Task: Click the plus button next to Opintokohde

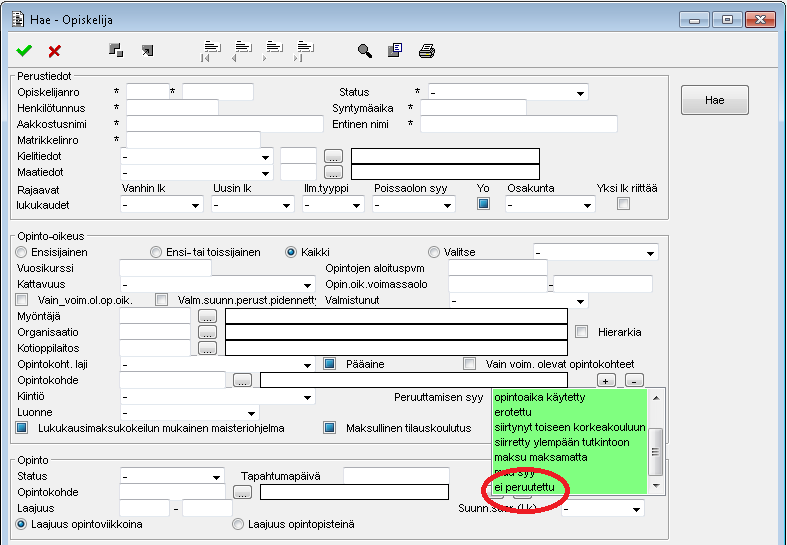Action: [x=606, y=381]
